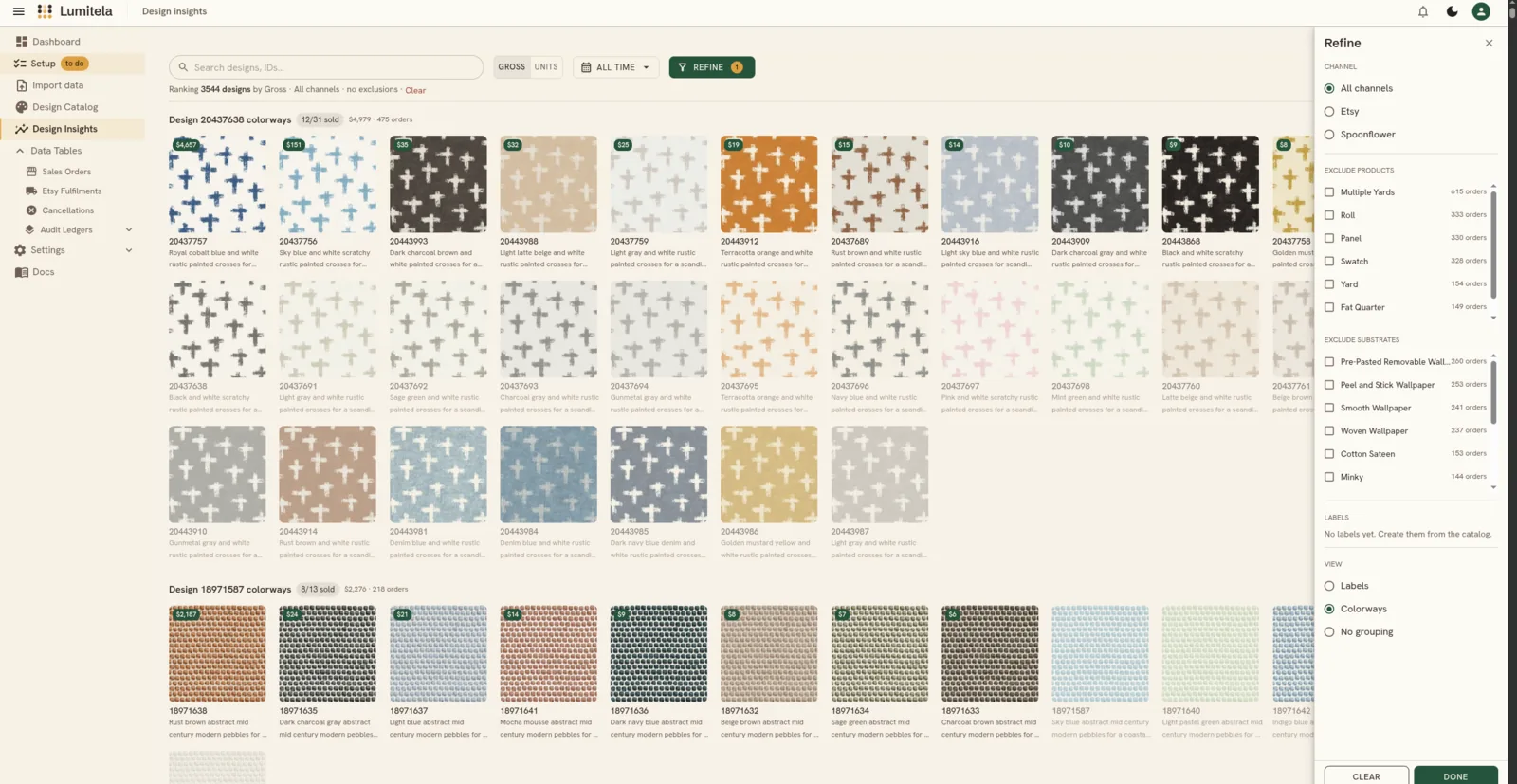
Task: Open design 20443986 golden mustard thumbnail
Action: pos(769,474)
